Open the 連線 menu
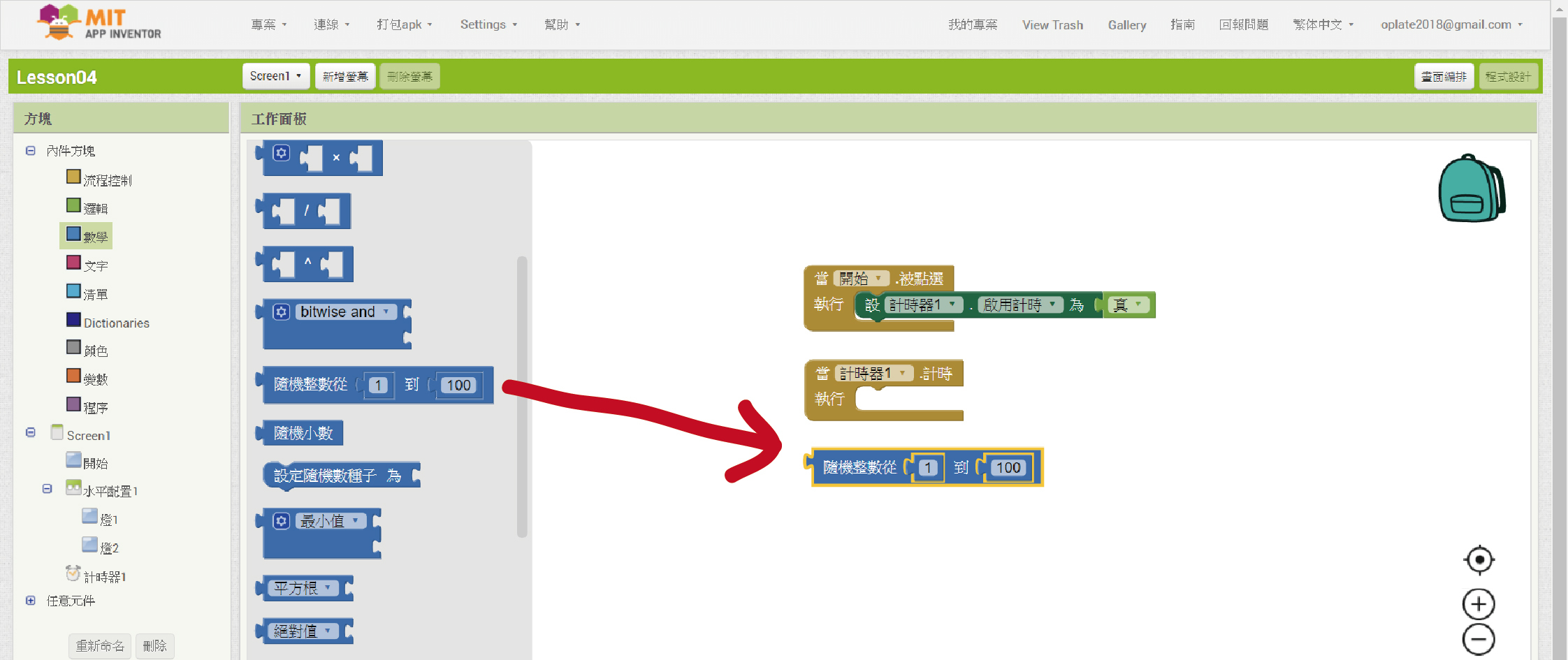The height and width of the screenshot is (660, 1568). click(x=332, y=24)
